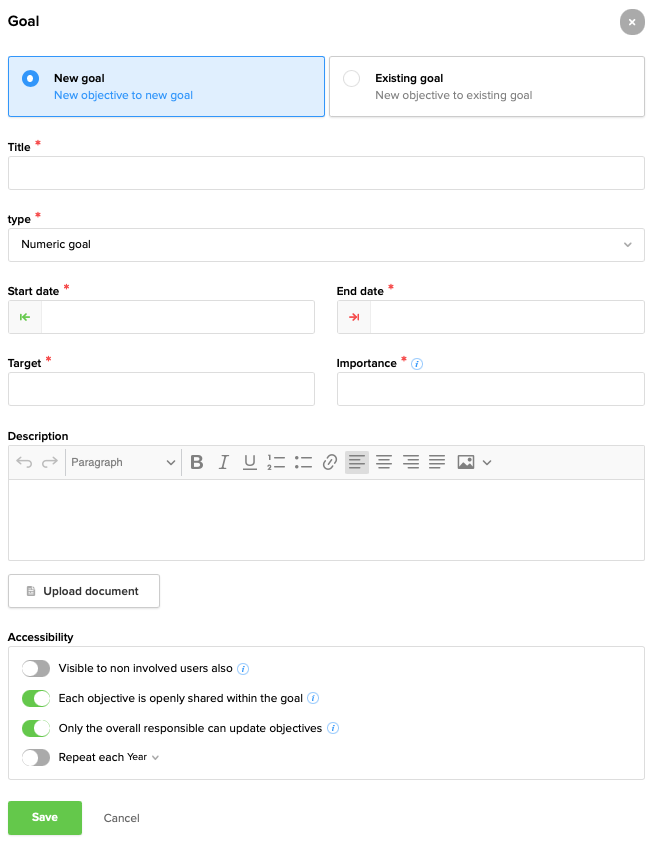The width and height of the screenshot is (658, 848).
Task: Click the Importance info icon
Action: [x=417, y=364]
